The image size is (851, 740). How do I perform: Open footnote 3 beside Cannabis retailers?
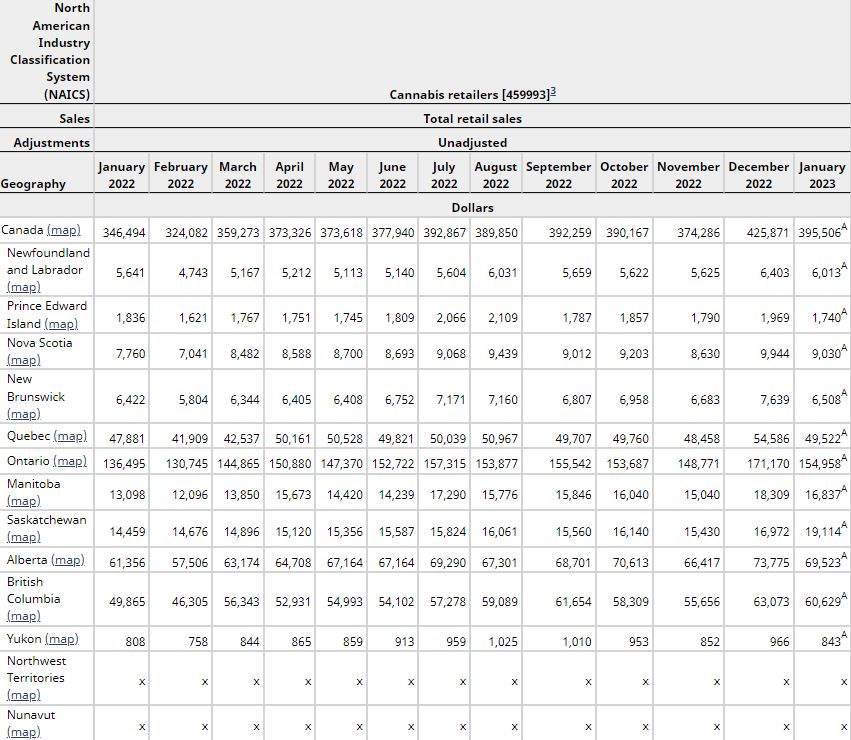tap(553, 92)
